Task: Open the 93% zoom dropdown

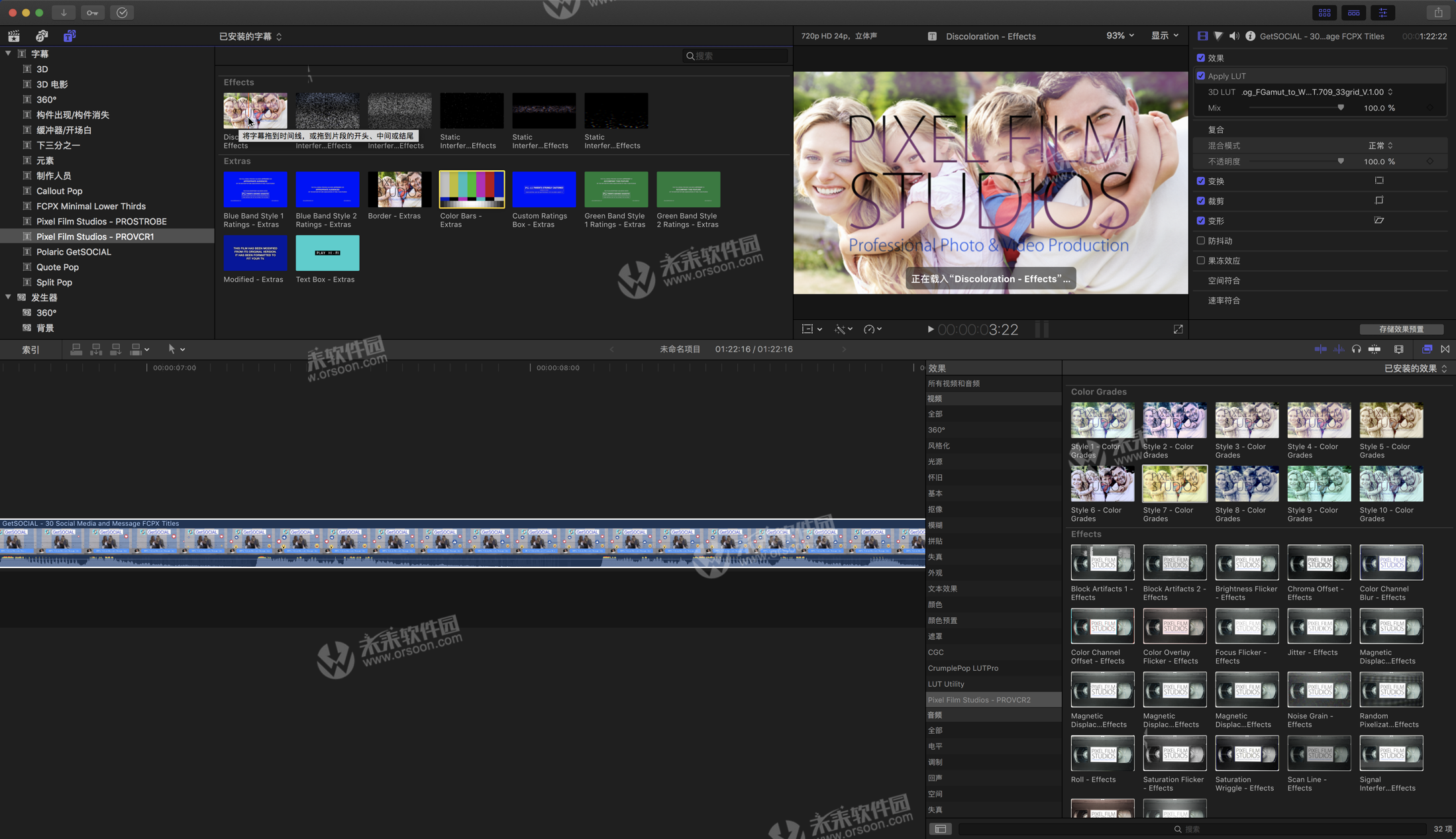Action: (1120, 36)
